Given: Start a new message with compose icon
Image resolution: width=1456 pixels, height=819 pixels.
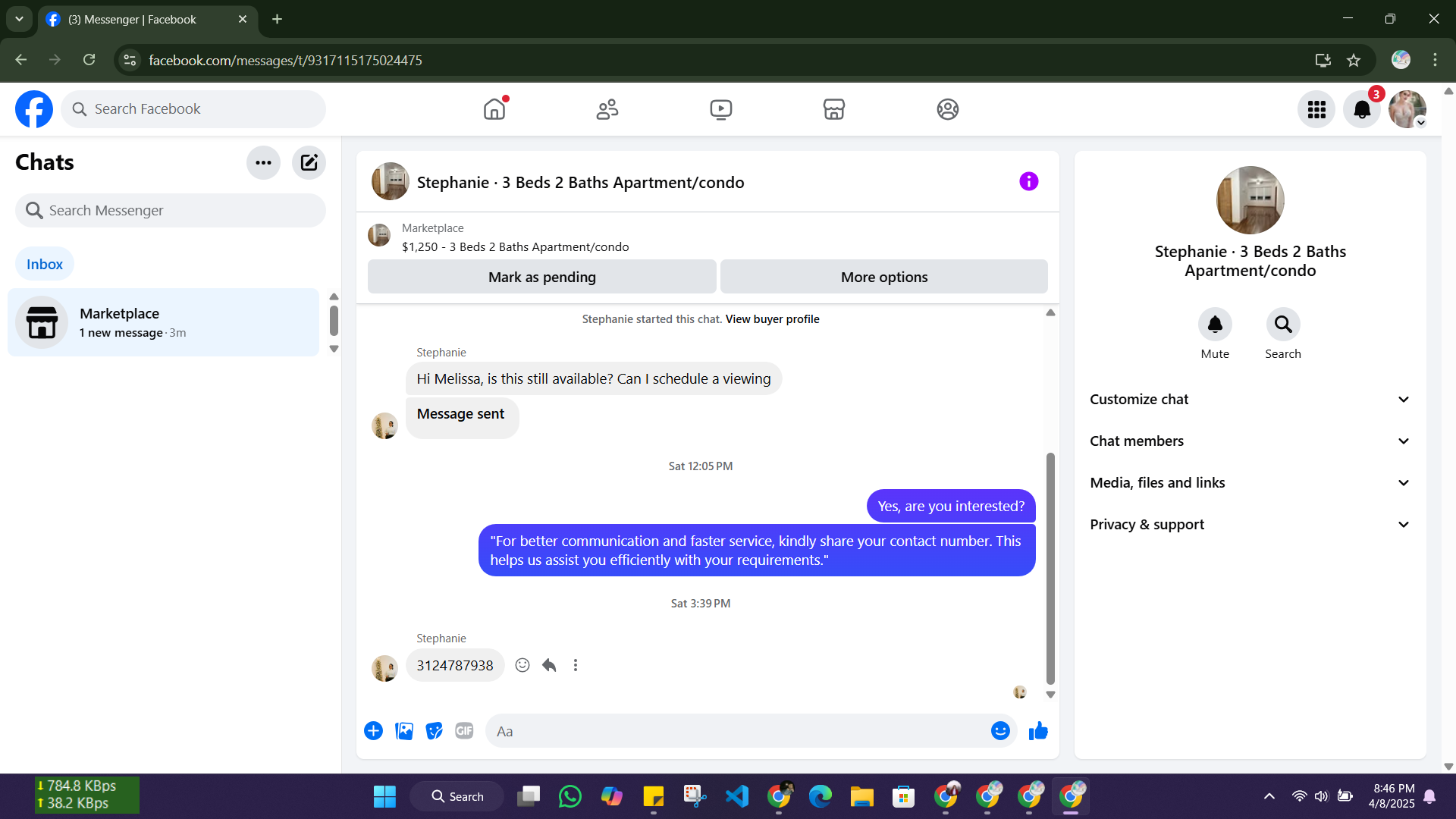Looking at the screenshot, I should 309,162.
